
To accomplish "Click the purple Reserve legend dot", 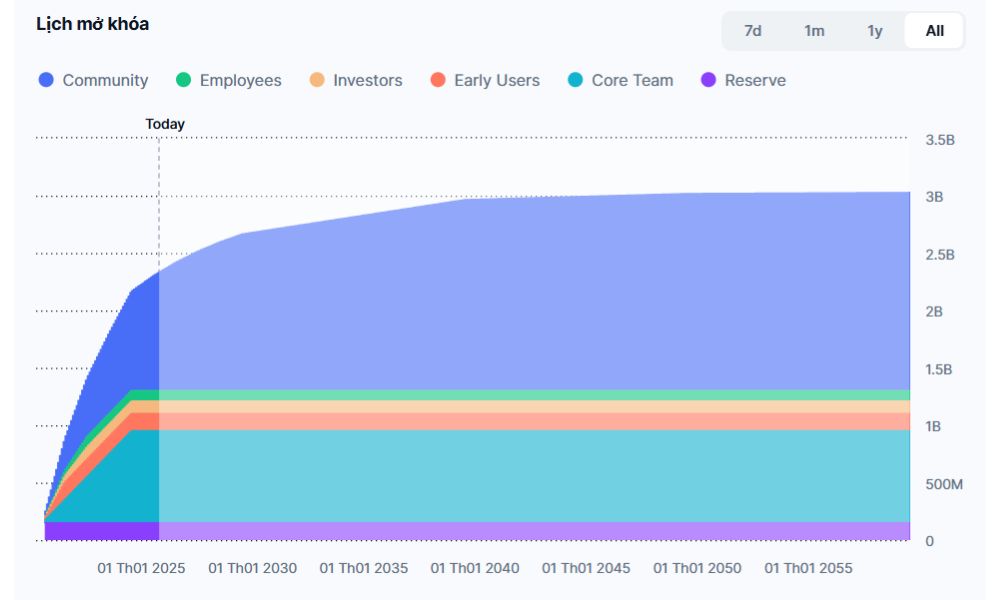I will pyautogui.click(x=709, y=81).
